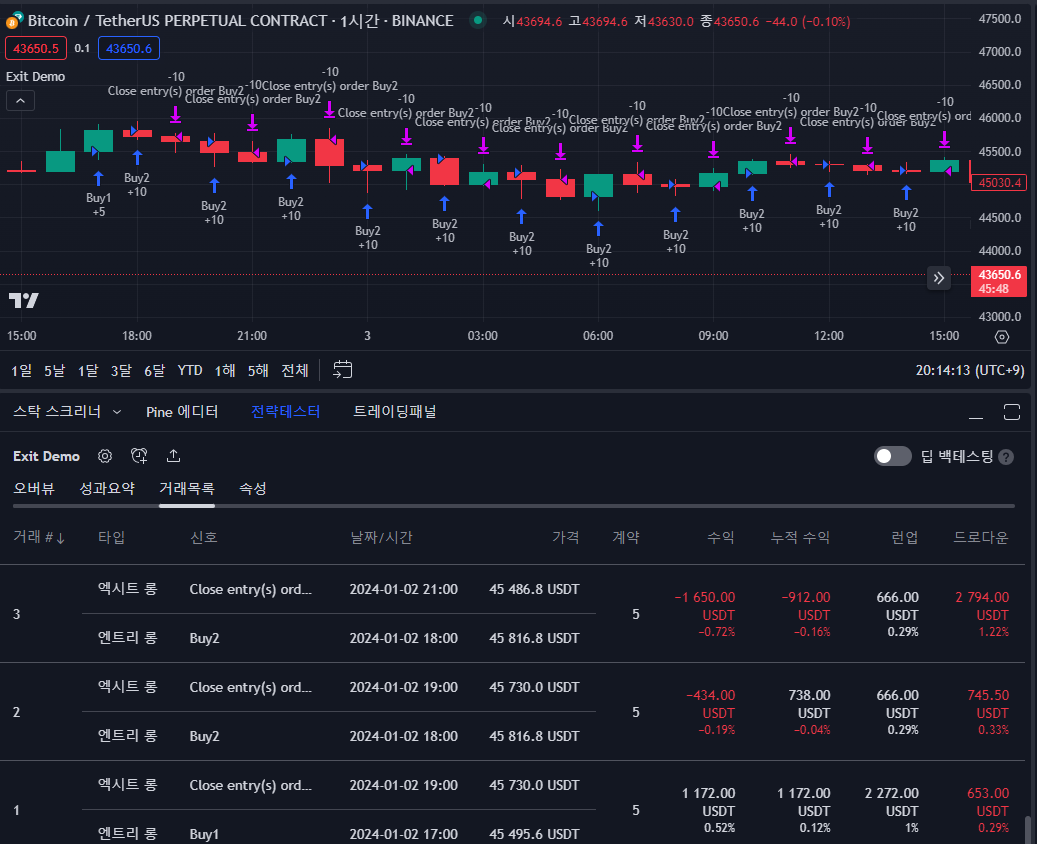Screen dimensions: 1037x844
Task: Open Exit Demo strategy settings gear
Action: point(104,456)
